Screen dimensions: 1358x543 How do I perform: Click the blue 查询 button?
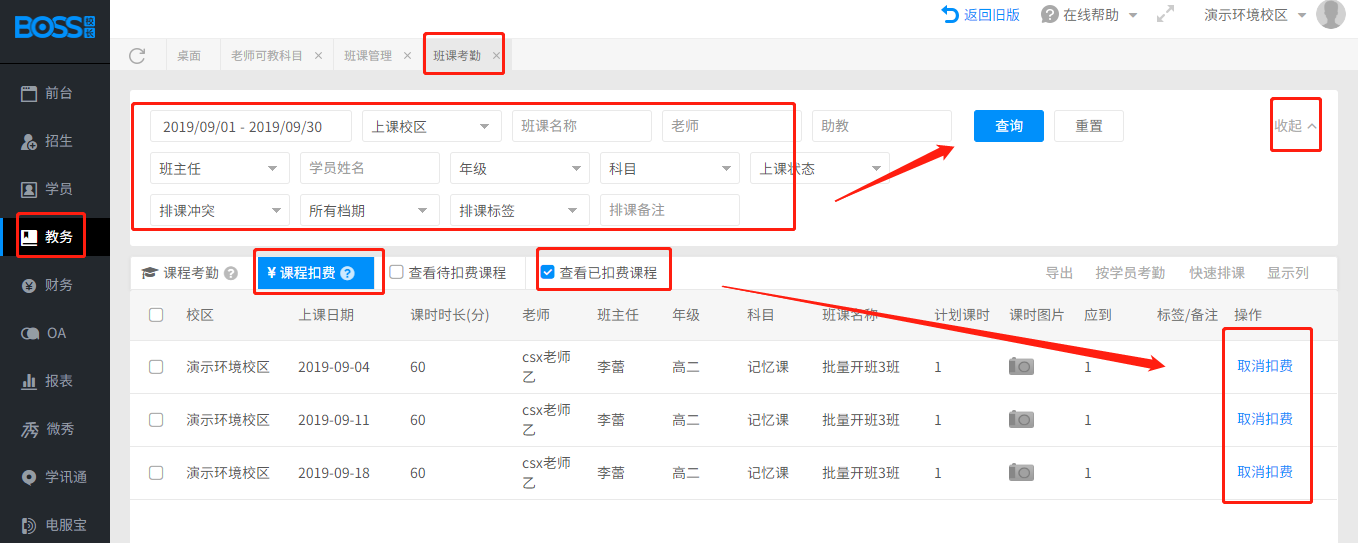point(1008,126)
